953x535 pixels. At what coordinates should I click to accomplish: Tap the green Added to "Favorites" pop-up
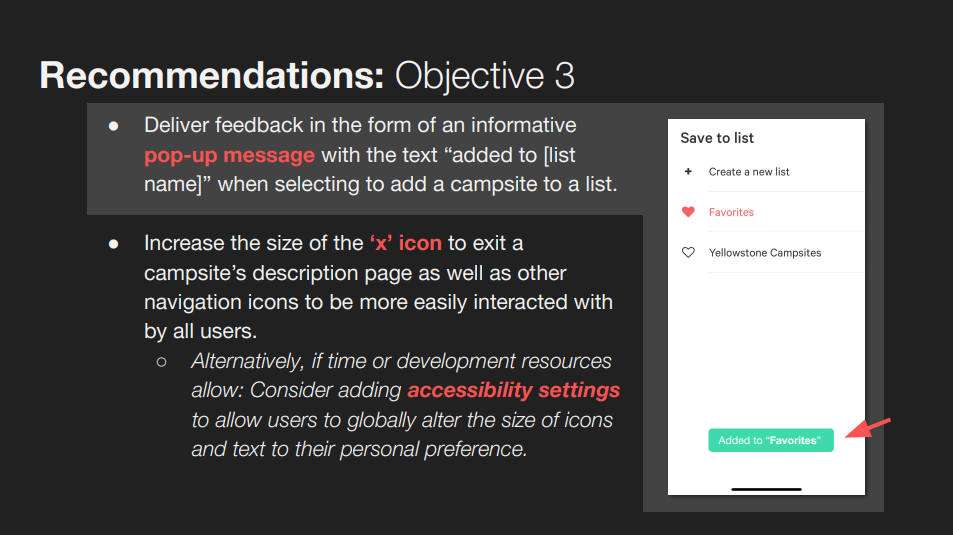771,440
